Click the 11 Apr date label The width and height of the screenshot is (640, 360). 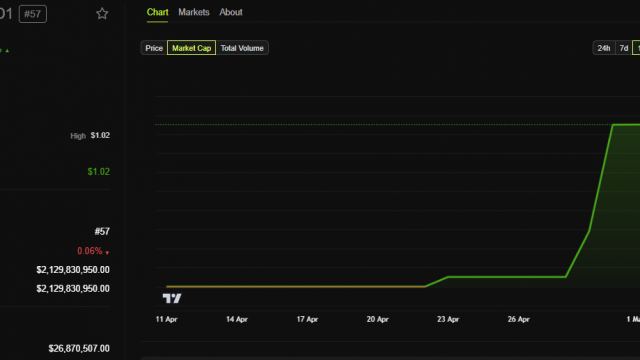pyautogui.click(x=167, y=319)
